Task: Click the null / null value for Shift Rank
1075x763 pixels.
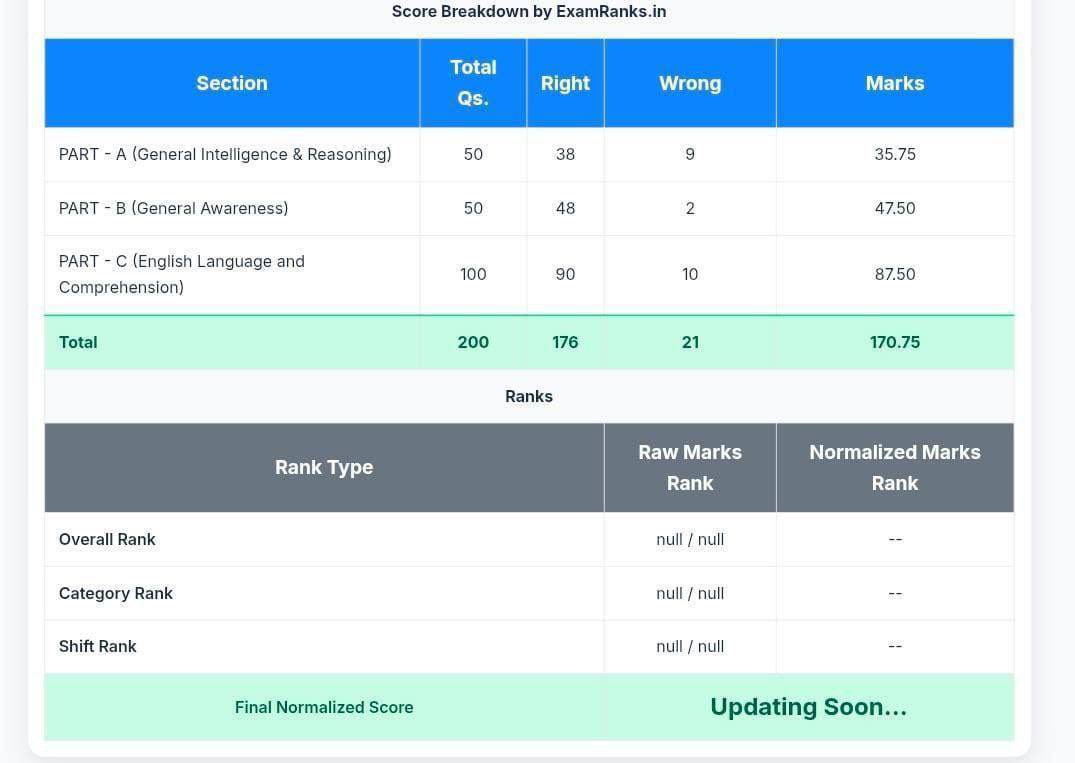Action: click(690, 646)
